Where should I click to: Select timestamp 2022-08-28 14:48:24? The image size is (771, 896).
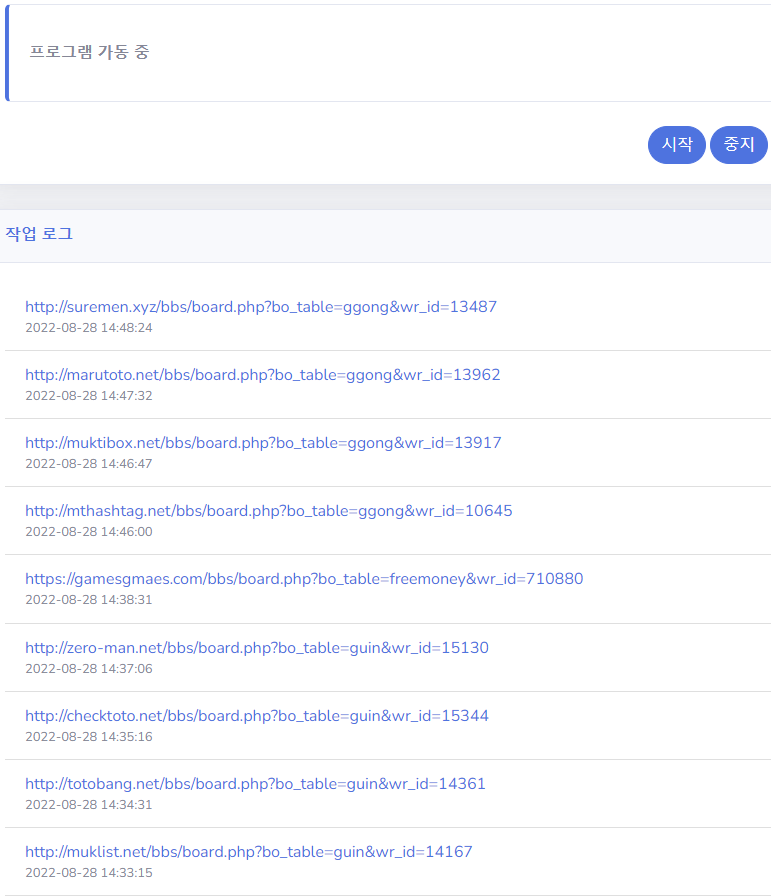pyautogui.click(x=89, y=328)
